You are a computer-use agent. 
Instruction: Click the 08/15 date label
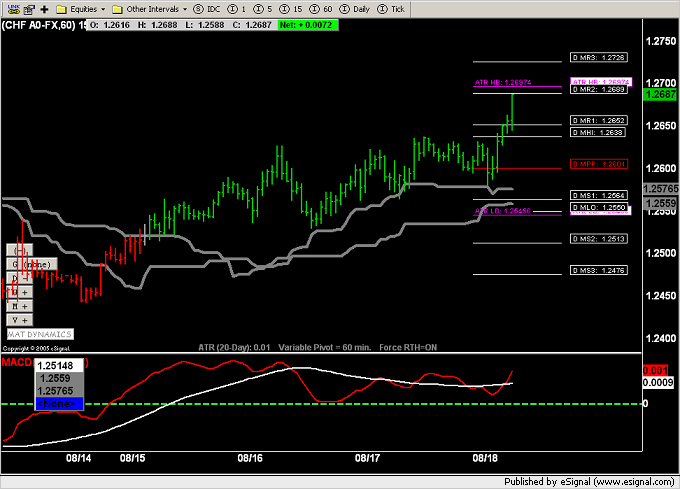tap(132, 458)
